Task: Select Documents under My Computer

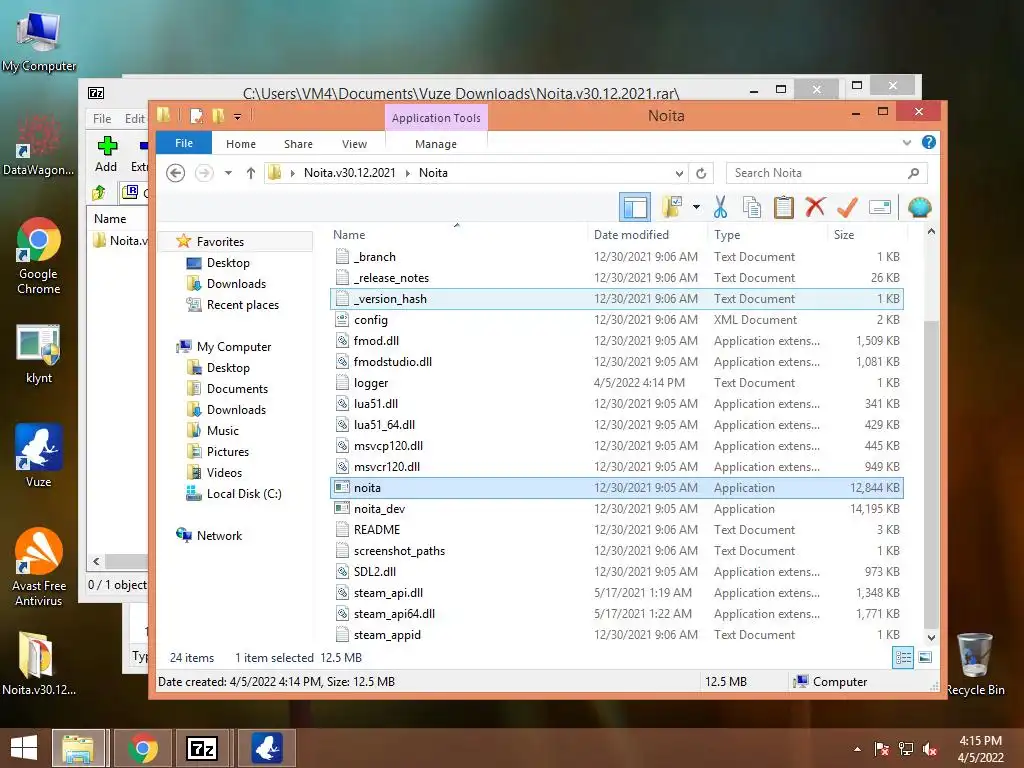Action: click(x=237, y=389)
